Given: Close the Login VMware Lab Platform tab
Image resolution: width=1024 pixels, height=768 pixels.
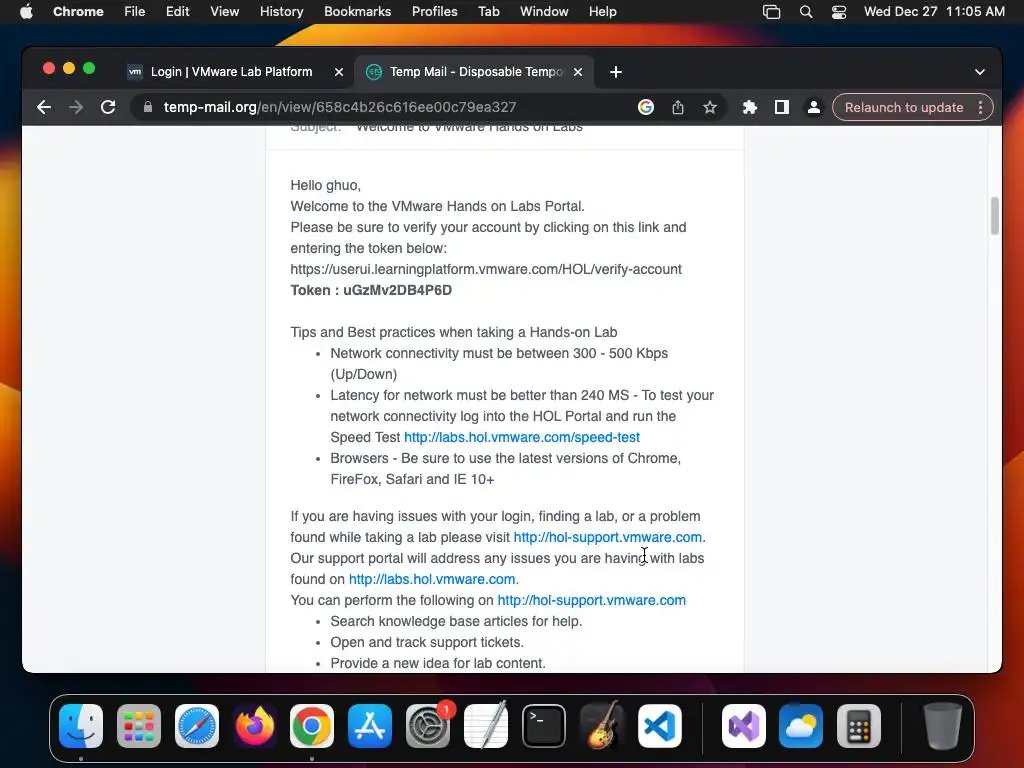Looking at the screenshot, I should point(339,72).
